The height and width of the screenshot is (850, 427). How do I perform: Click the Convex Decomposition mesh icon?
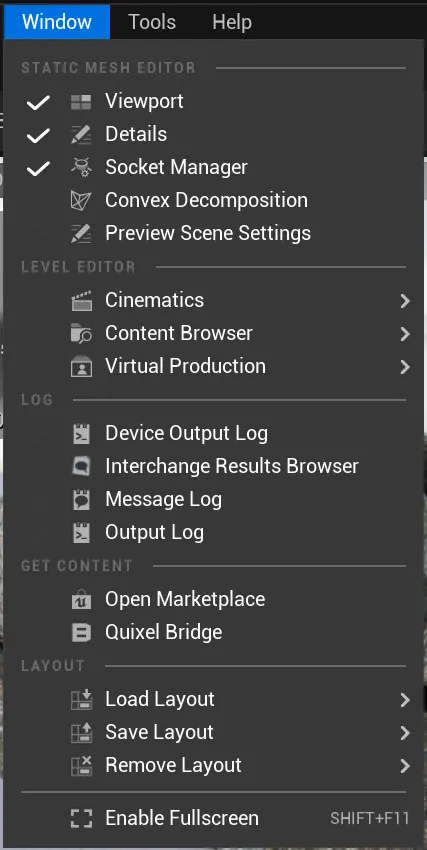pyautogui.click(x=81, y=201)
